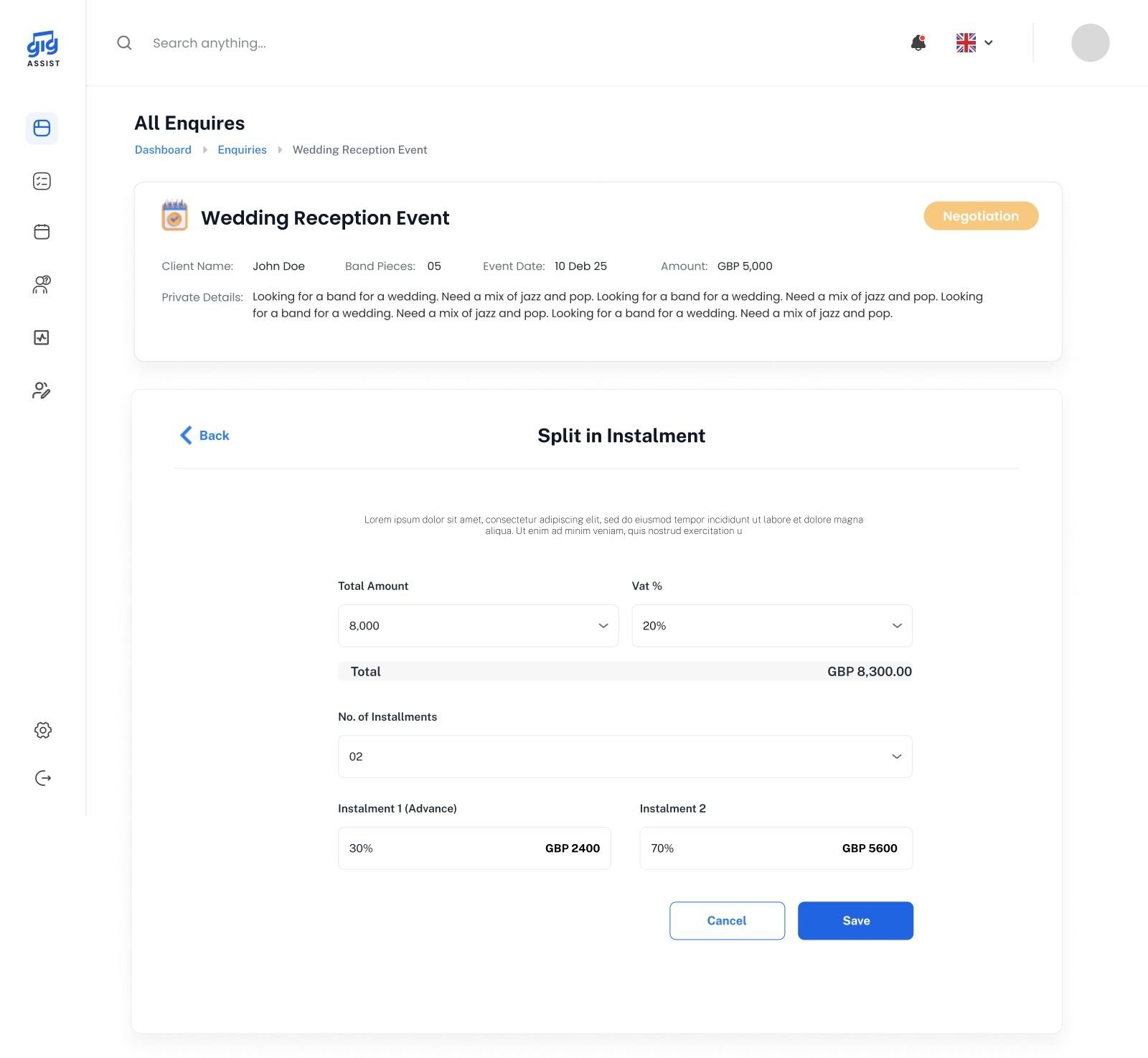Click the Instalment 1 (Advance) percentage field

pyautogui.click(x=474, y=848)
